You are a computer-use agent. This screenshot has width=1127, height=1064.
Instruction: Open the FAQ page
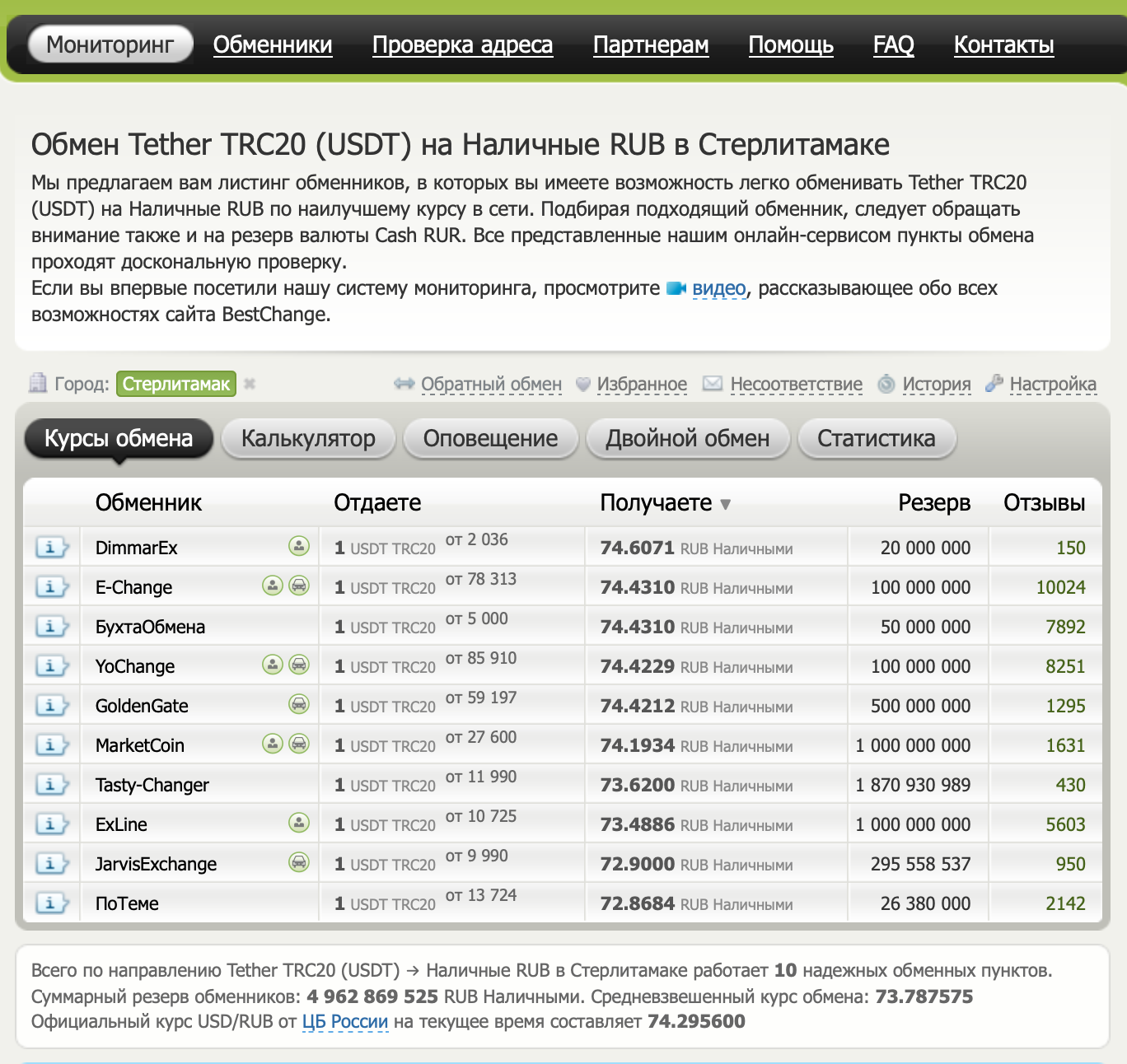point(894,44)
